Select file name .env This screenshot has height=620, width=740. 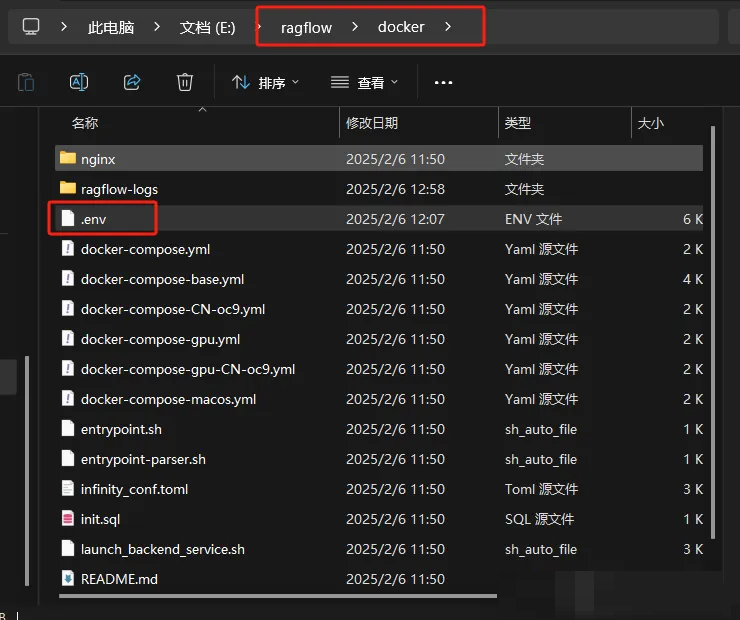point(93,219)
